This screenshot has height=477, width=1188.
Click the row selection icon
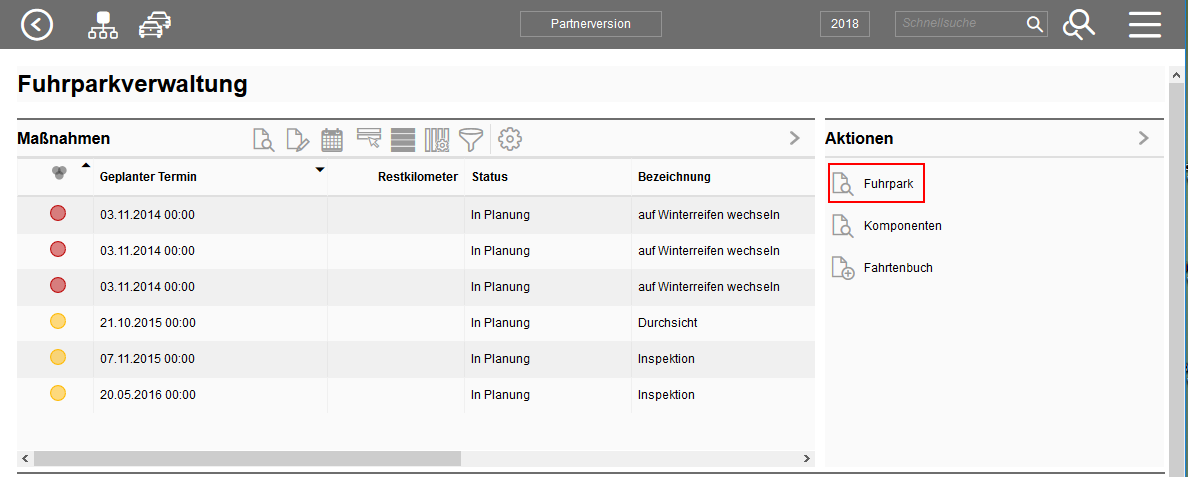pos(368,139)
